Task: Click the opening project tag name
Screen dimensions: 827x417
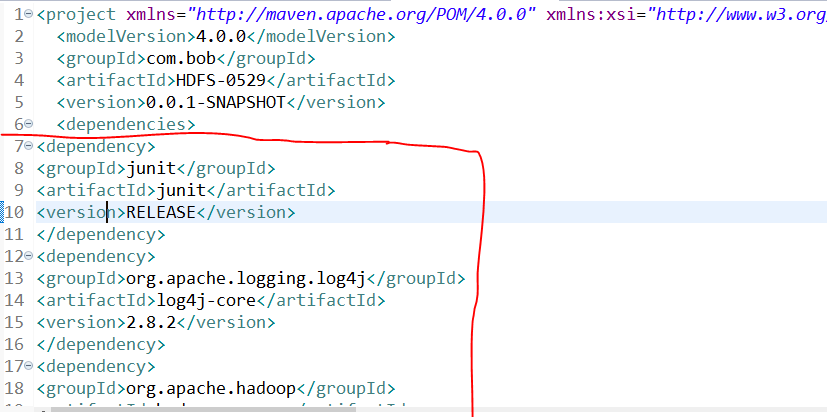Action: [x=81, y=14]
